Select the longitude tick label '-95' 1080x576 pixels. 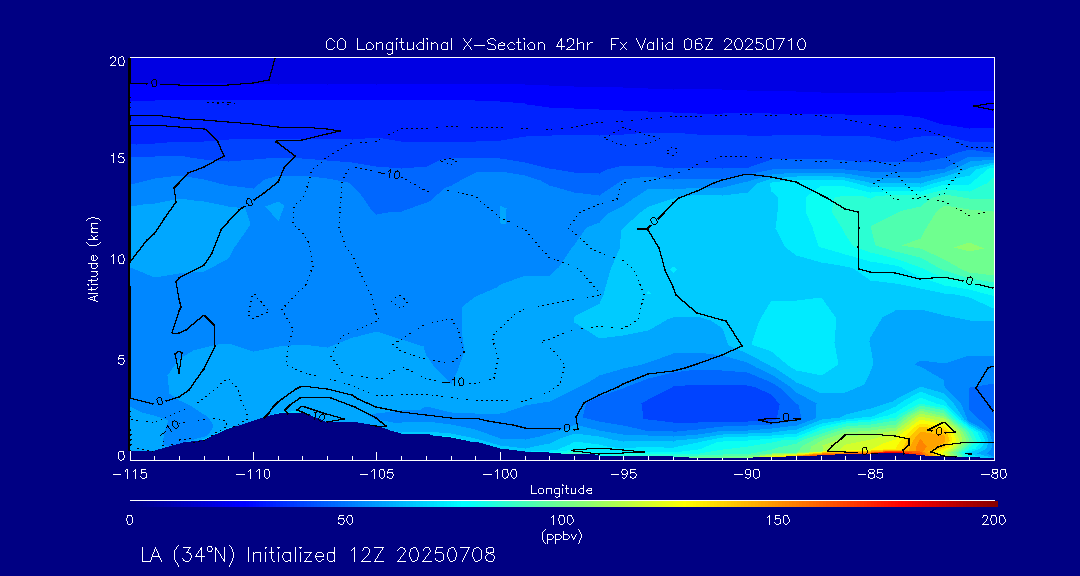[623, 475]
